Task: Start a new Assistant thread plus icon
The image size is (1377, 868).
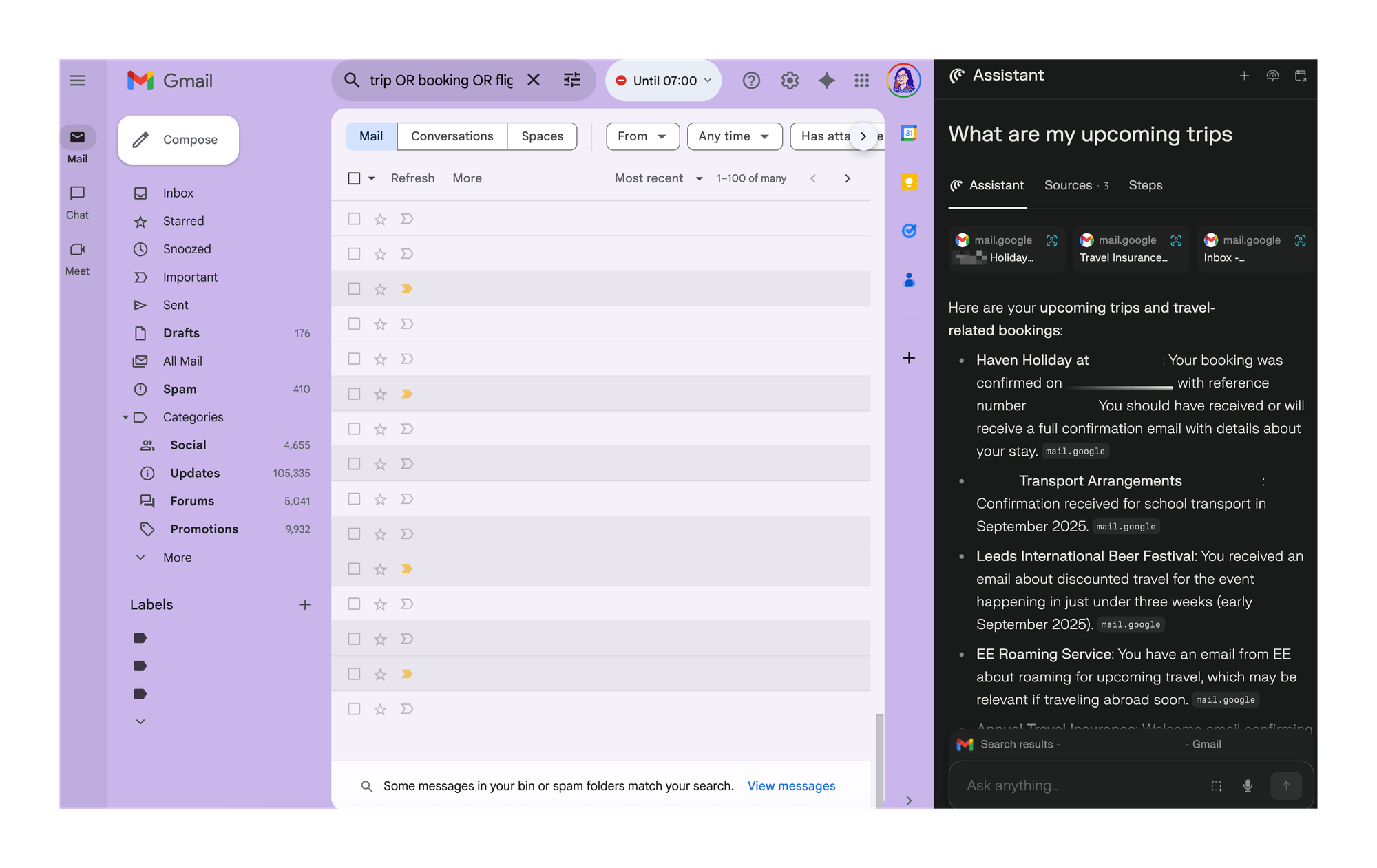Action: pyautogui.click(x=1244, y=76)
